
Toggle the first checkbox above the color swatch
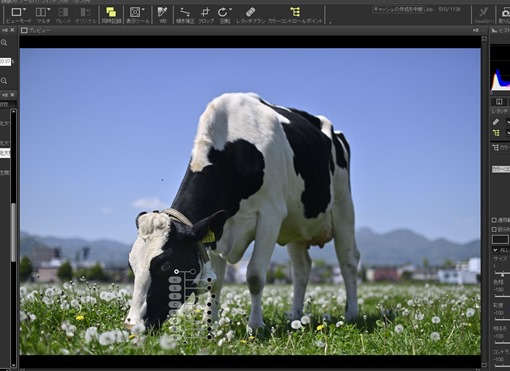point(494,220)
